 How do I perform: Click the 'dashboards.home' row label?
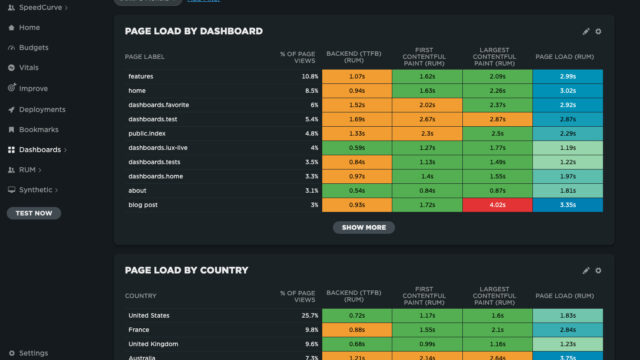[156, 176]
